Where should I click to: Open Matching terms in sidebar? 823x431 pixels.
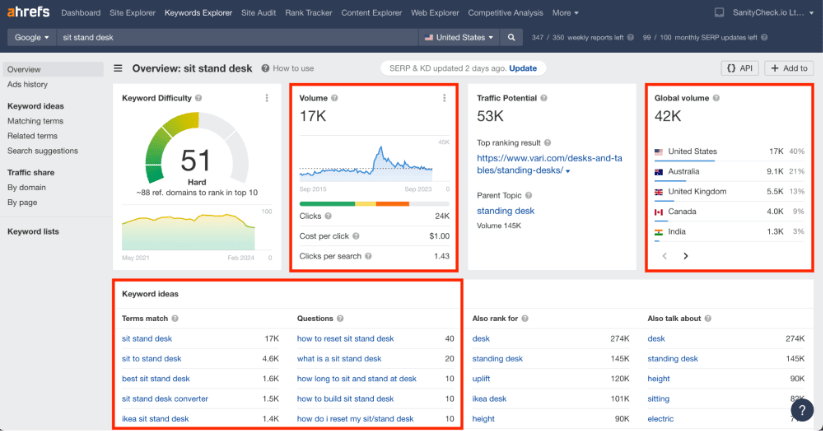(x=35, y=121)
